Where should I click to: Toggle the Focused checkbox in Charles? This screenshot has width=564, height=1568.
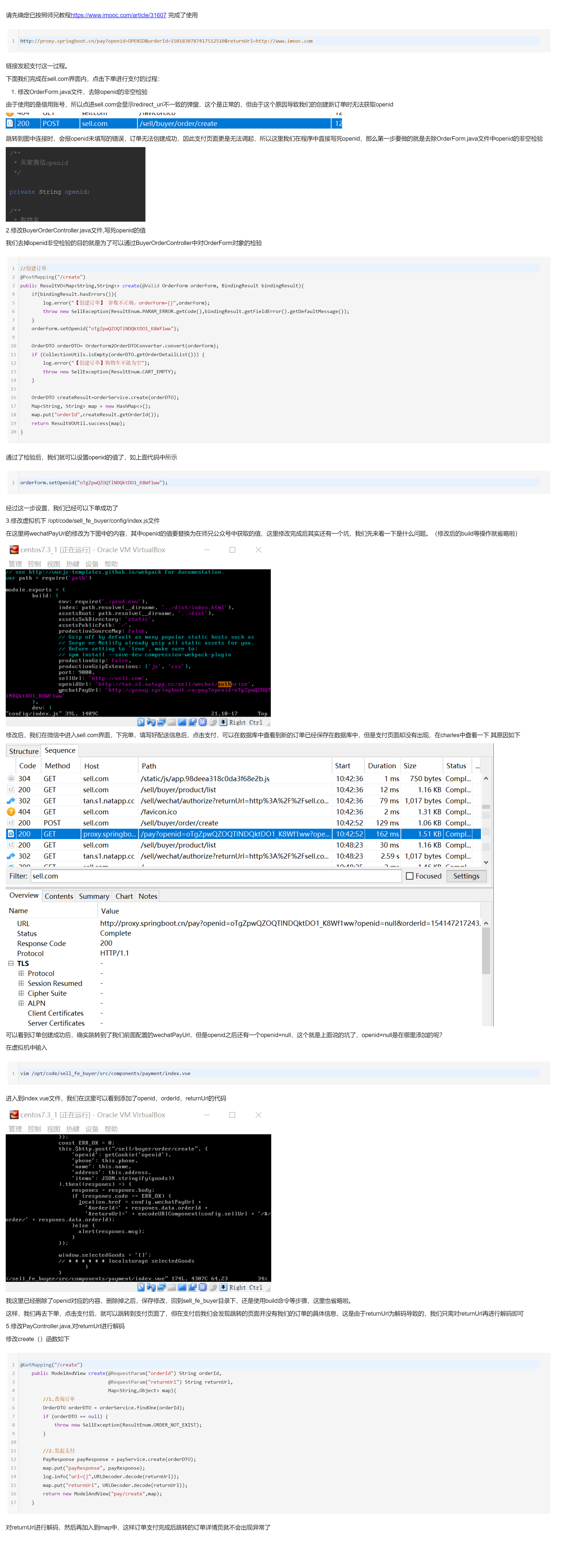pos(409,876)
